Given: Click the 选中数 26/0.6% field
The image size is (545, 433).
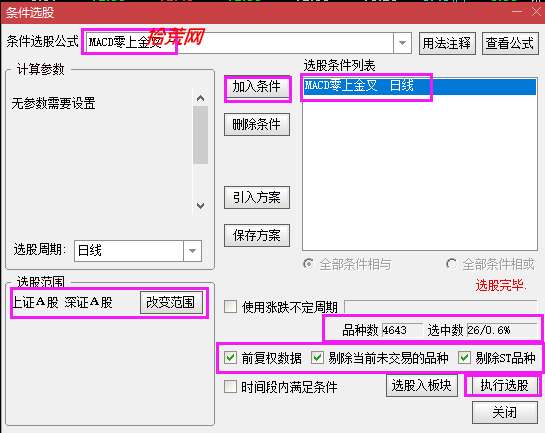Looking at the screenshot, I should pos(502,330).
